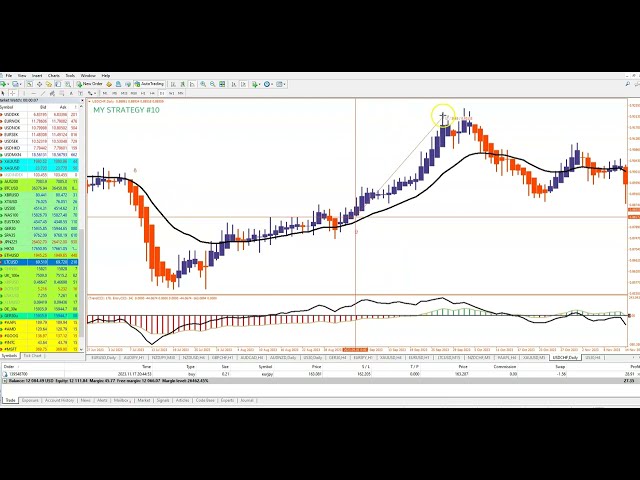Select the XAUUSD symbol in Market Watch
The height and width of the screenshot is (480, 640).
(13, 160)
